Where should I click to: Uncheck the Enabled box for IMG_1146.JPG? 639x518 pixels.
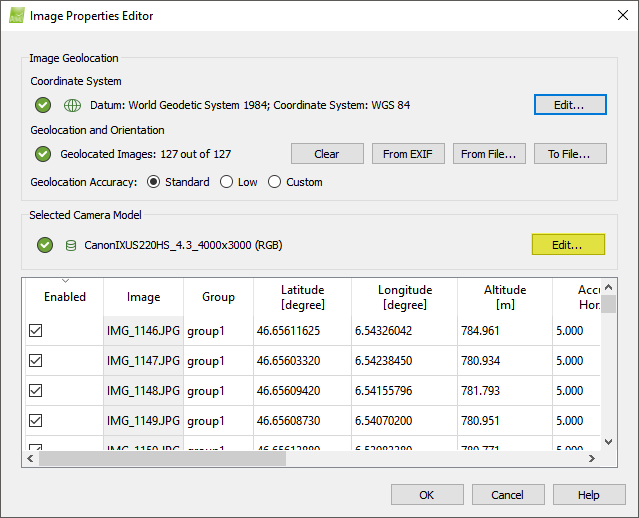pos(36,331)
